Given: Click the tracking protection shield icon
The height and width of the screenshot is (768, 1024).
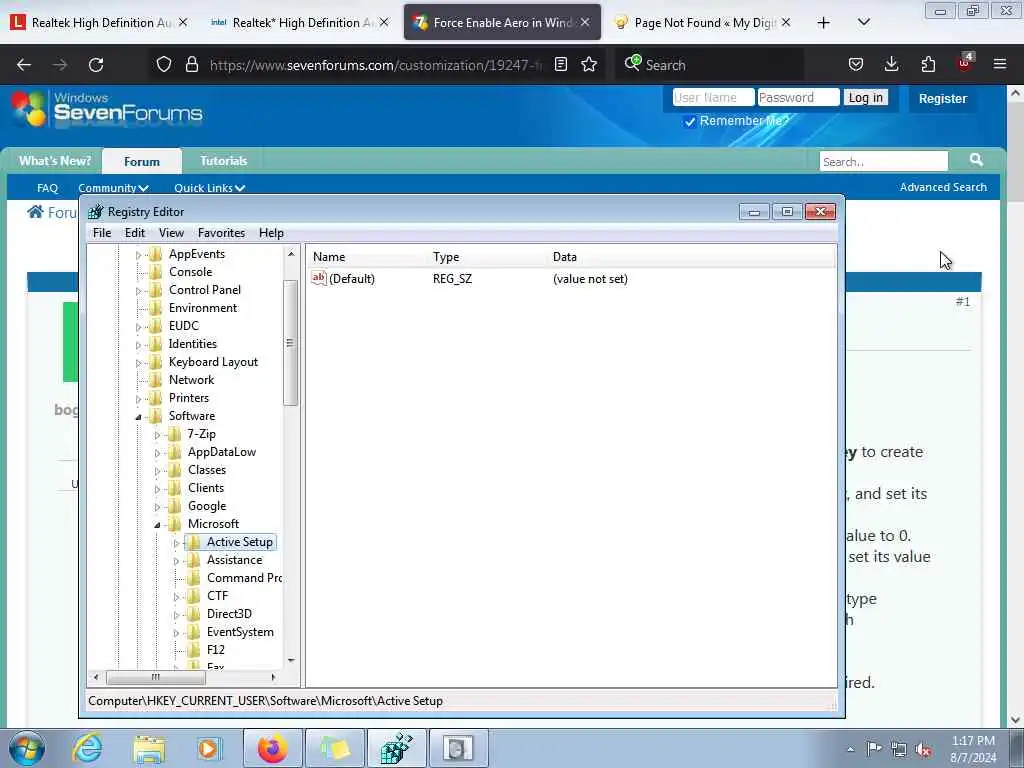Looking at the screenshot, I should tap(164, 64).
